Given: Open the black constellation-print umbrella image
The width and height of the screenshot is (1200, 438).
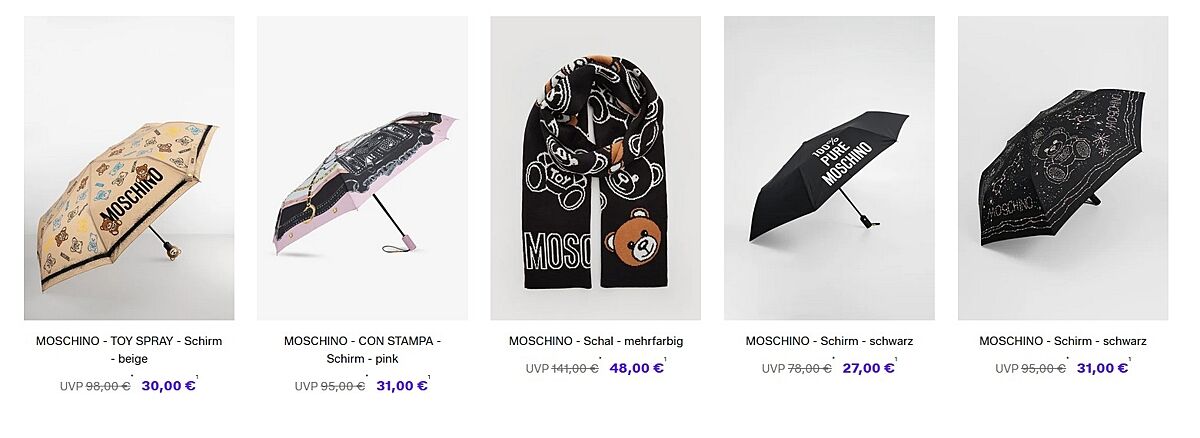Looking at the screenshot, I should click(1062, 168).
